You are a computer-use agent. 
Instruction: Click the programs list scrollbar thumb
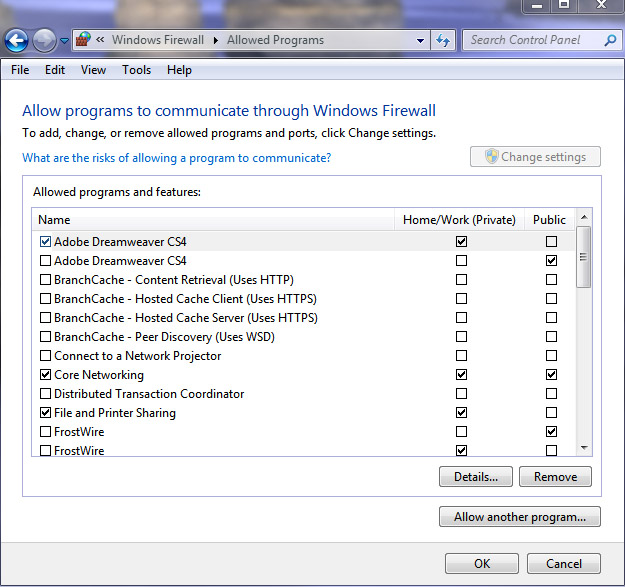(584, 257)
